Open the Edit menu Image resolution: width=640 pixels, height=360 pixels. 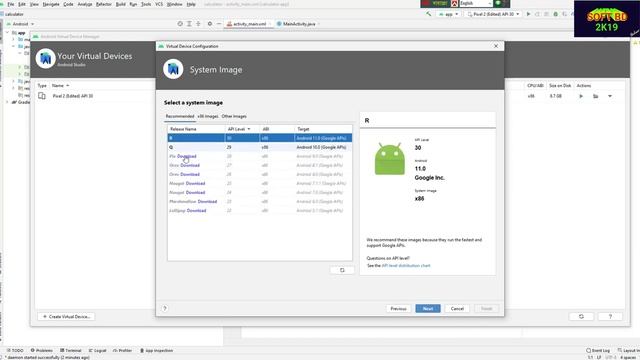coord(22,4)
